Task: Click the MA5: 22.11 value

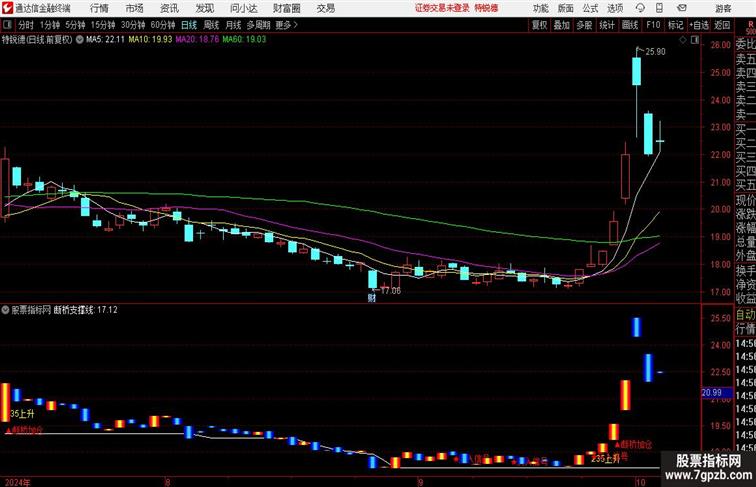Action: tap(105, 40)
